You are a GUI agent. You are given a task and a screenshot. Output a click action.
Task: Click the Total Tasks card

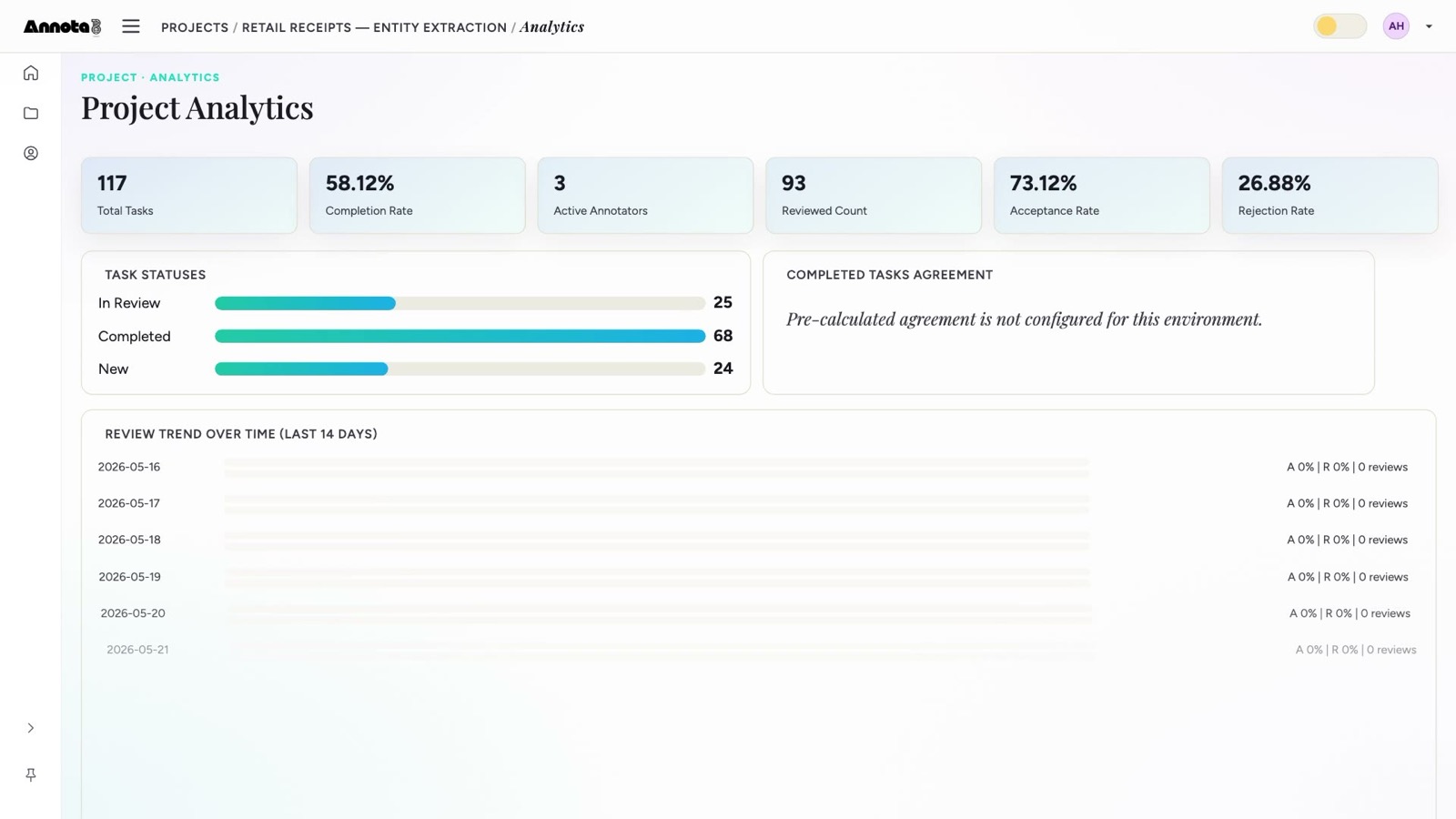189,196
